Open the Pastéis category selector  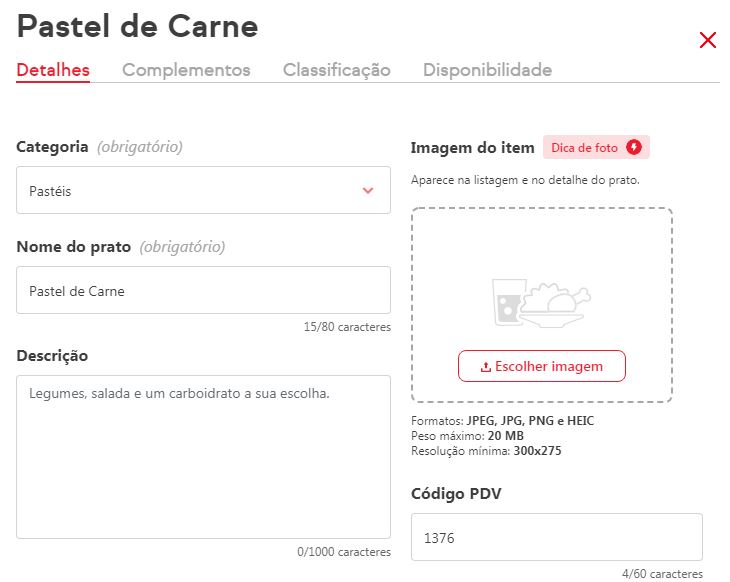click(x=190, y=190)
